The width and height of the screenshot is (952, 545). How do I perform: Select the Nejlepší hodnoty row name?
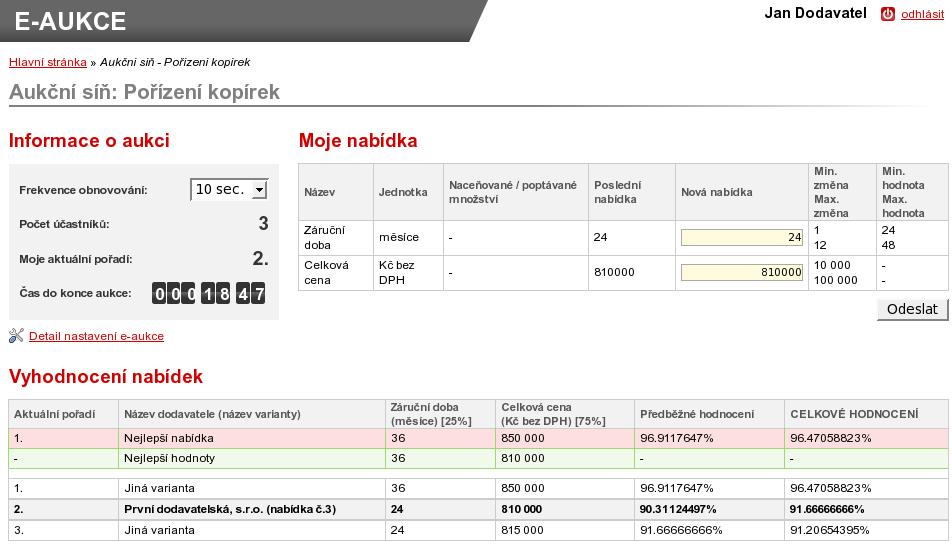169,458
